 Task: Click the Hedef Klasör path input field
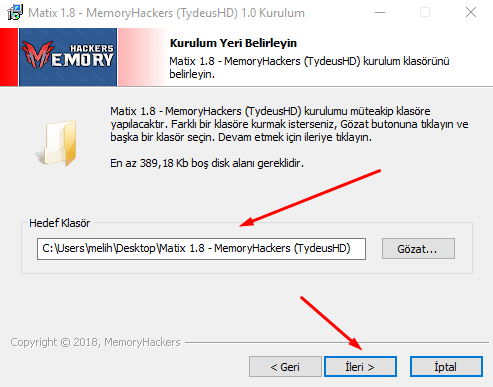click(x=201, y=249)
